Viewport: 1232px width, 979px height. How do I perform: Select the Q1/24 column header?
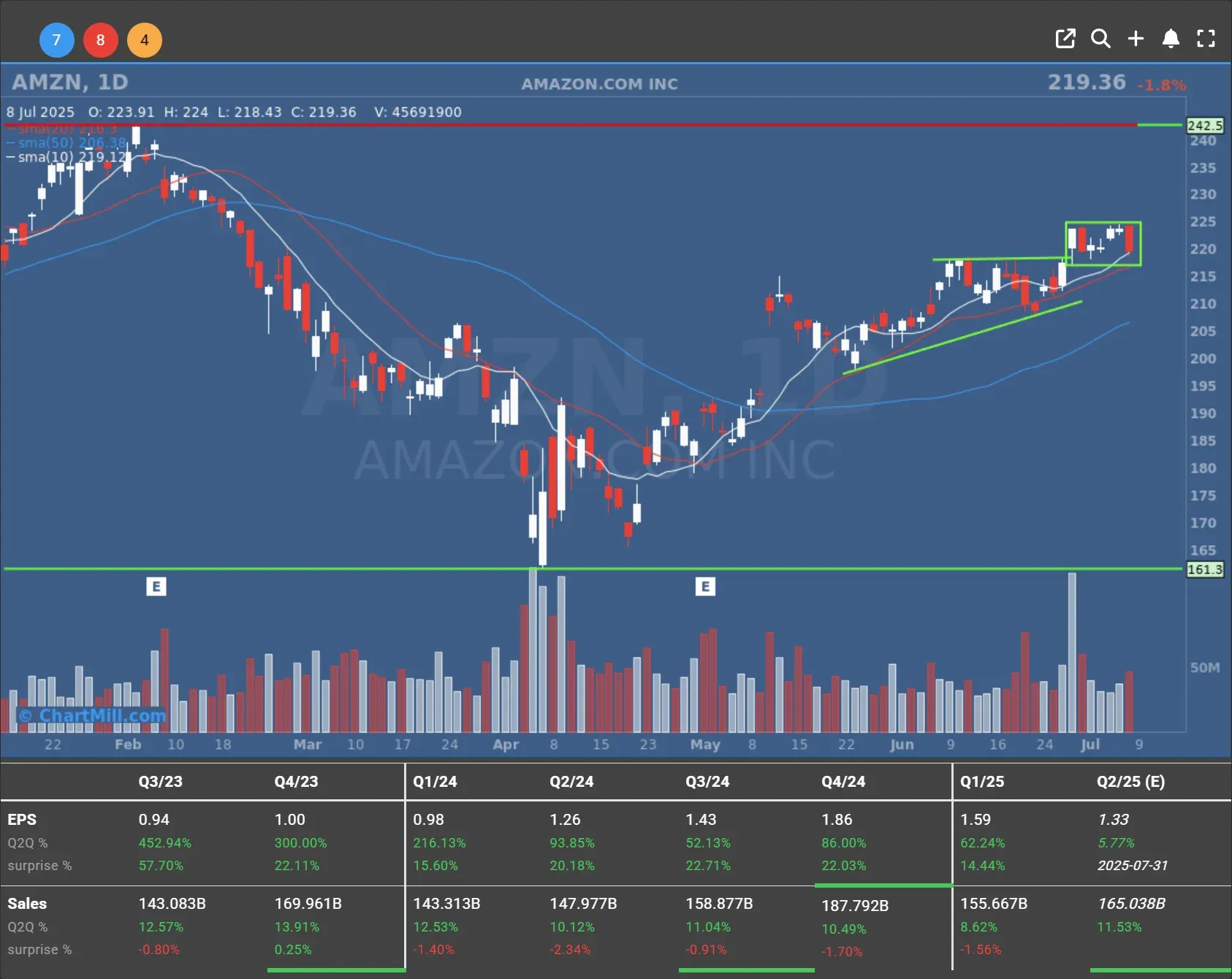click(x=435, y=782)
